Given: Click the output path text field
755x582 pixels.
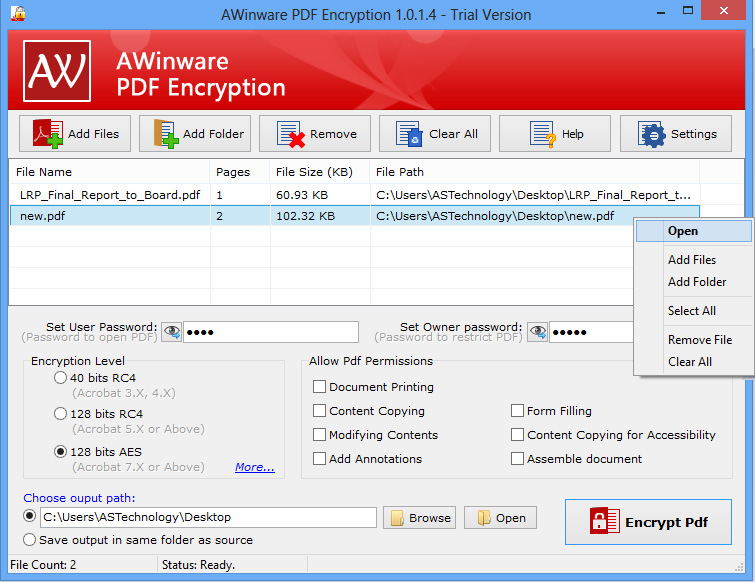Looking at the screenshot, I should point(208,517).
